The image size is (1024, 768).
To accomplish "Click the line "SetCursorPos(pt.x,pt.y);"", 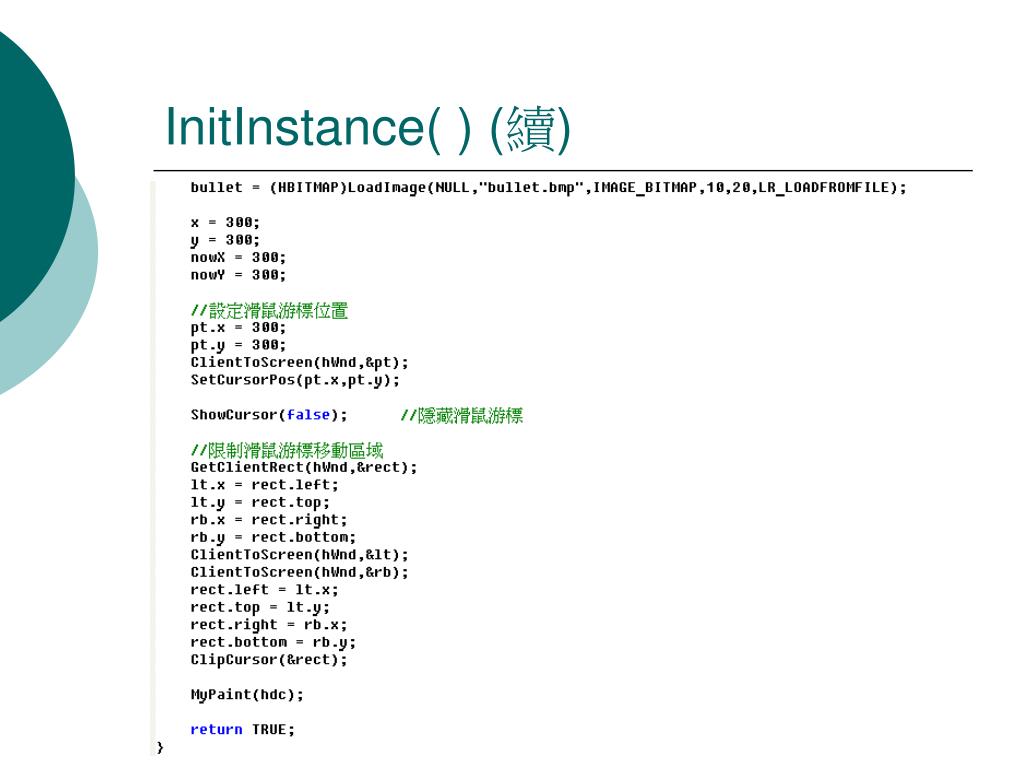I will coord(295,380).
